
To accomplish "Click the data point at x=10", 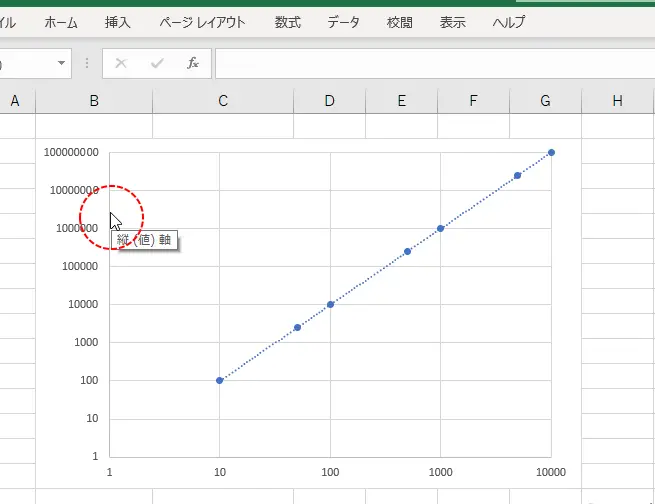I will click(220, 380).
